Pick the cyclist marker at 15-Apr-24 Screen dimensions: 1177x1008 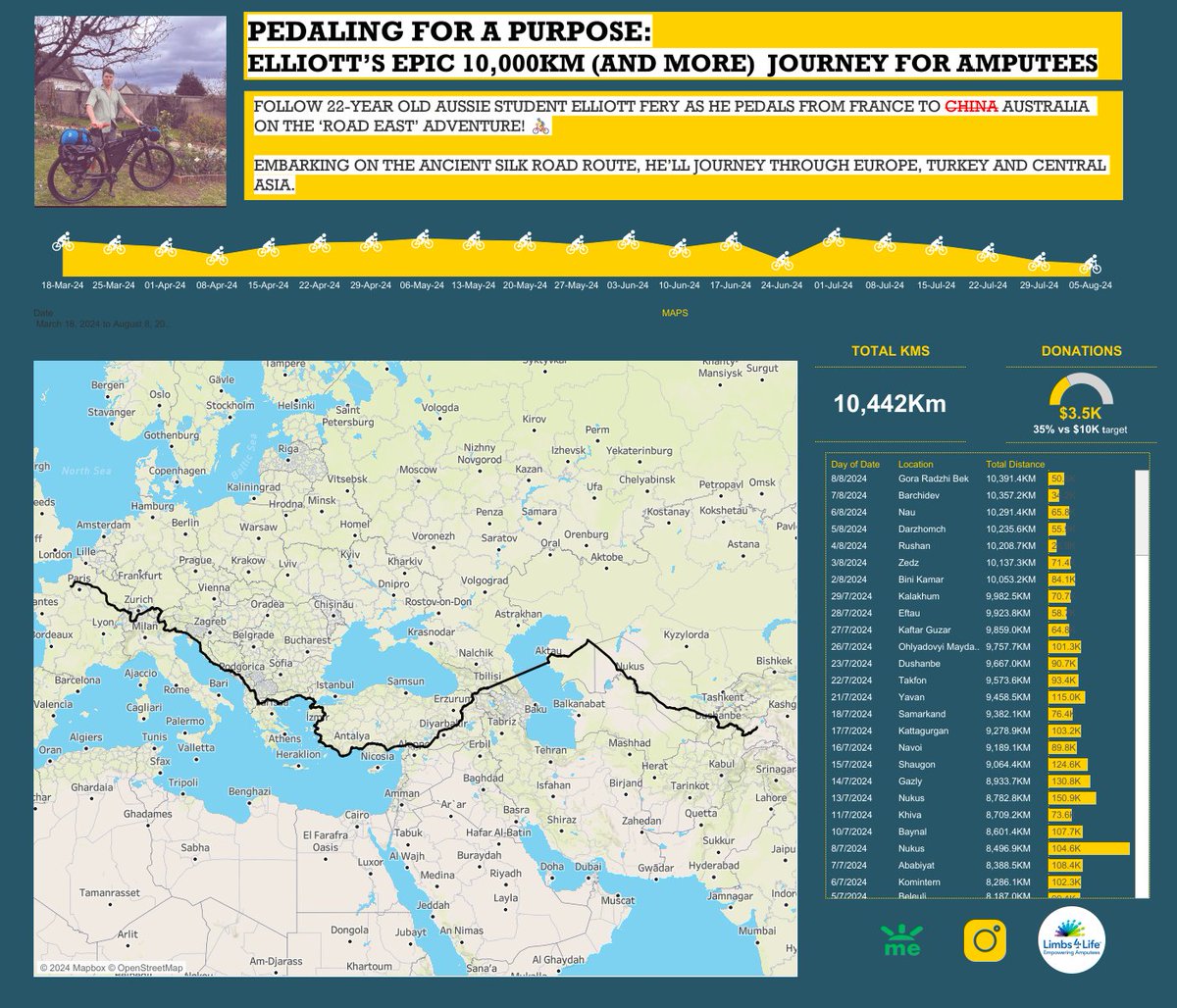tap(268, 247)
